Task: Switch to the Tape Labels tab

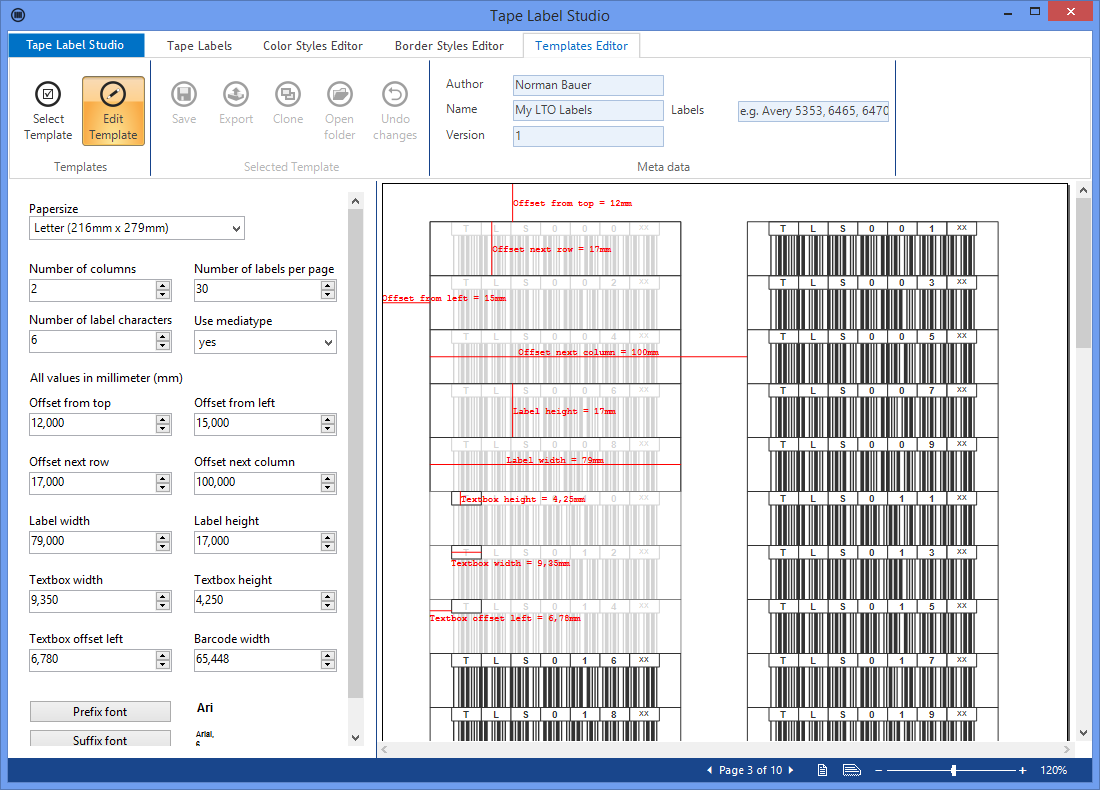Action: [199, 46]
